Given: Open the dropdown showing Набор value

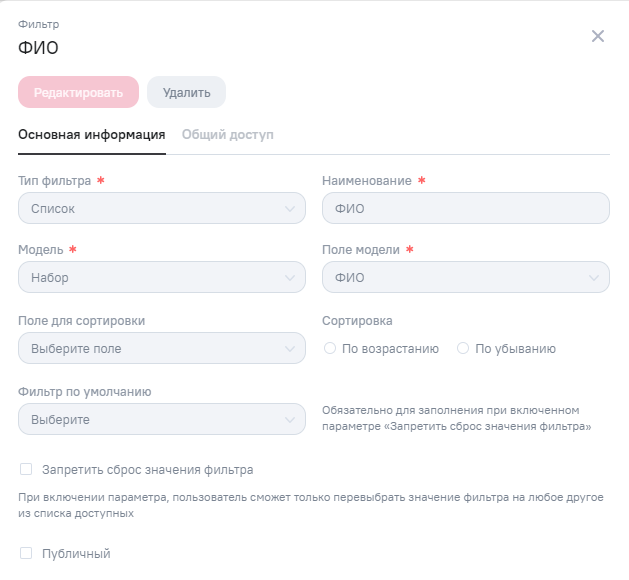Looking at the screenshot, I should (x=150, y=278).
